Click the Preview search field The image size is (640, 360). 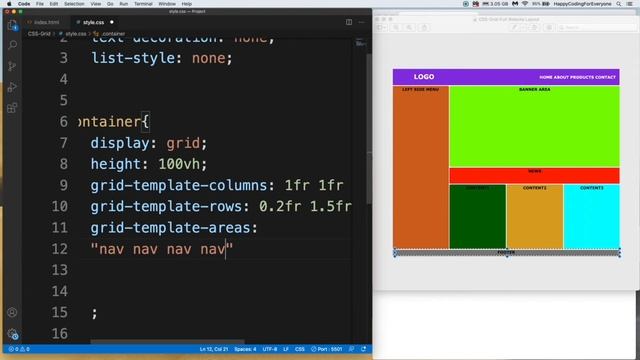(596, 27)
